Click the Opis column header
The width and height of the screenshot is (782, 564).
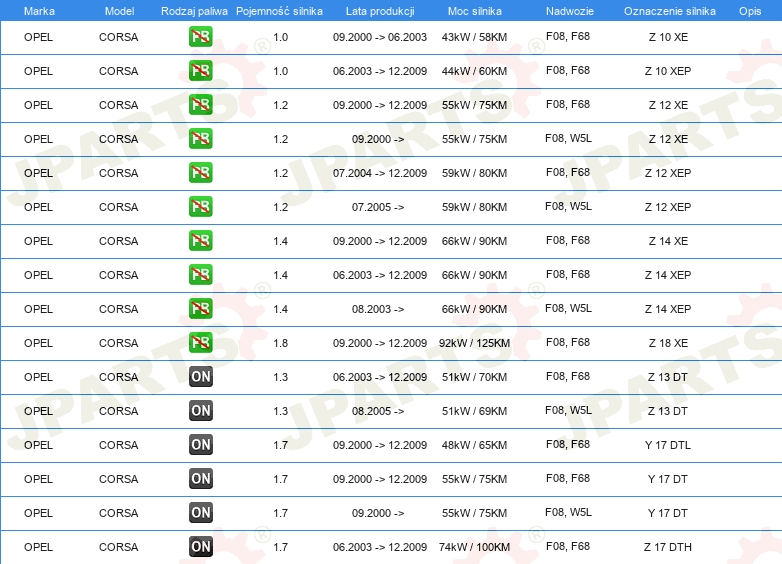click(750, 11)
